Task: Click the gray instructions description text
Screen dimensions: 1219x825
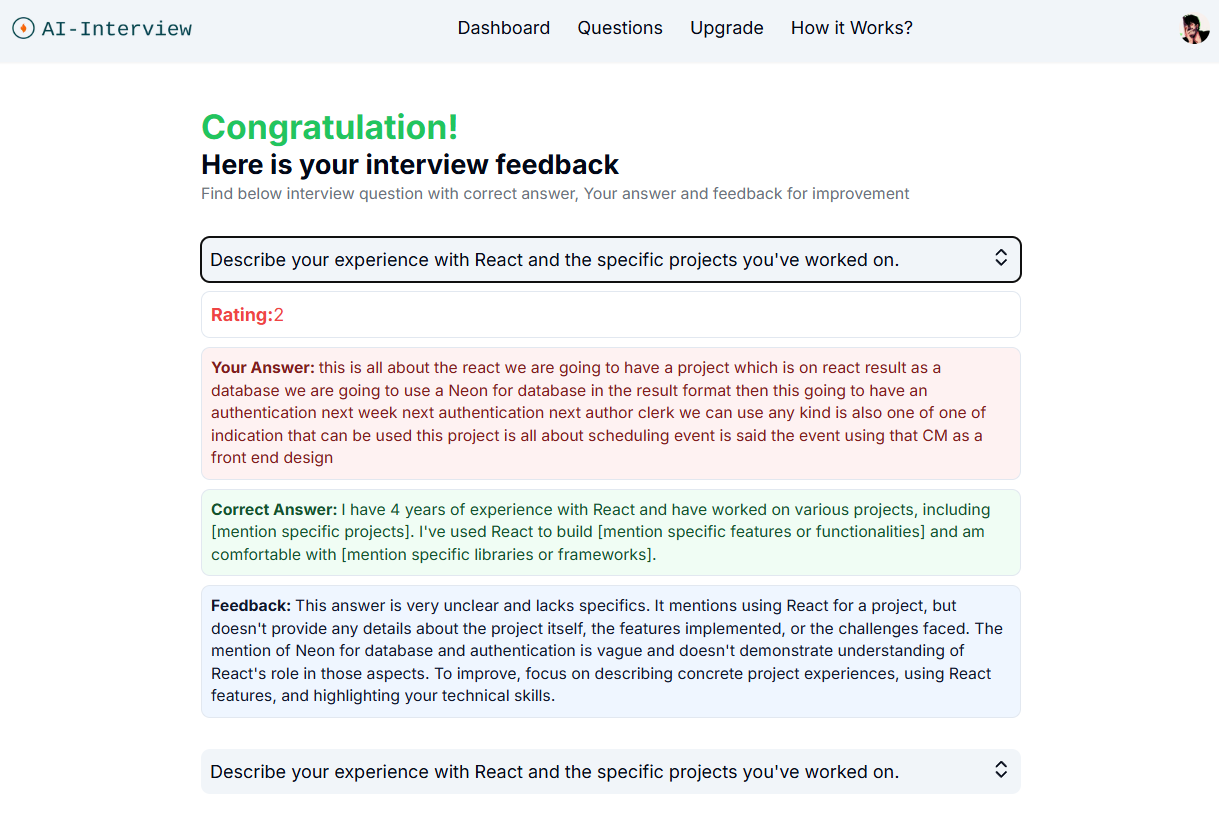Action: click(x=555, y=194)
